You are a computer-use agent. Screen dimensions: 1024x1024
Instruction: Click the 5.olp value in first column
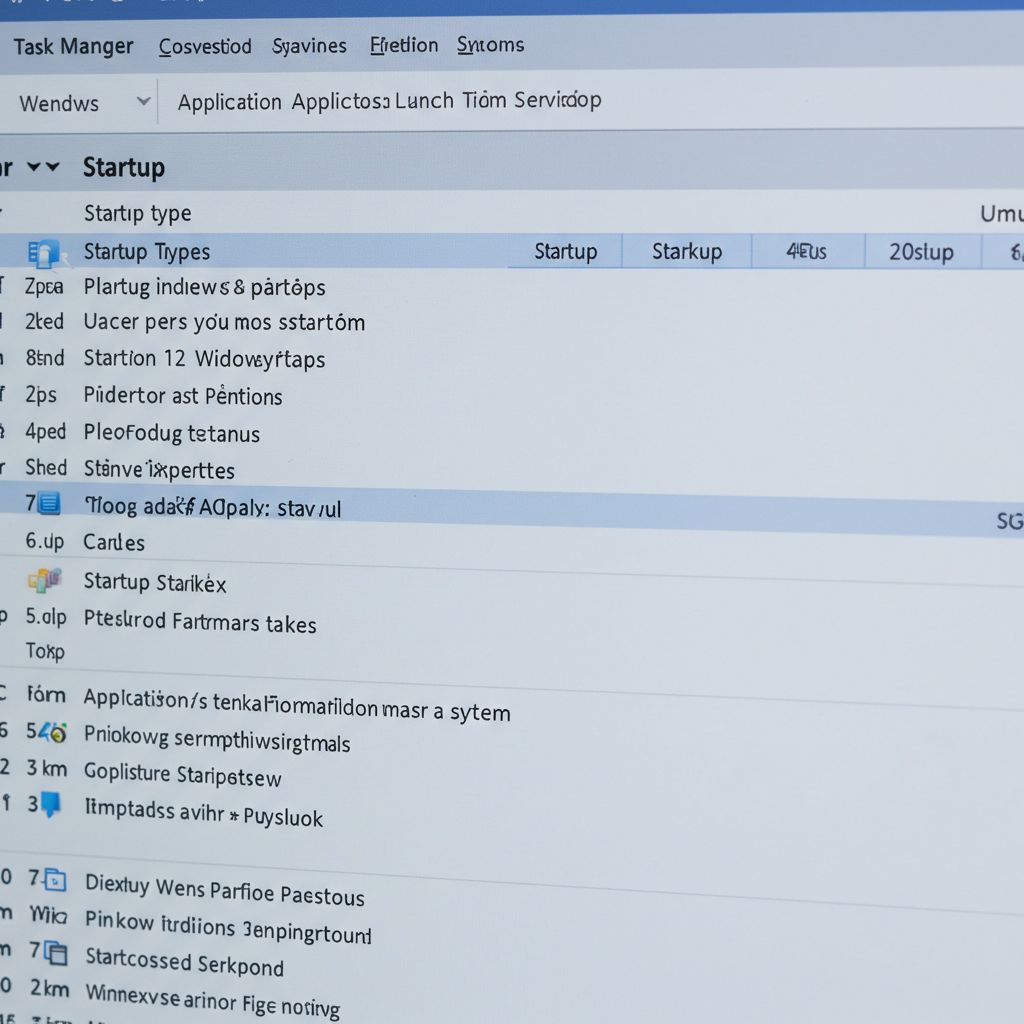point(46,616)
